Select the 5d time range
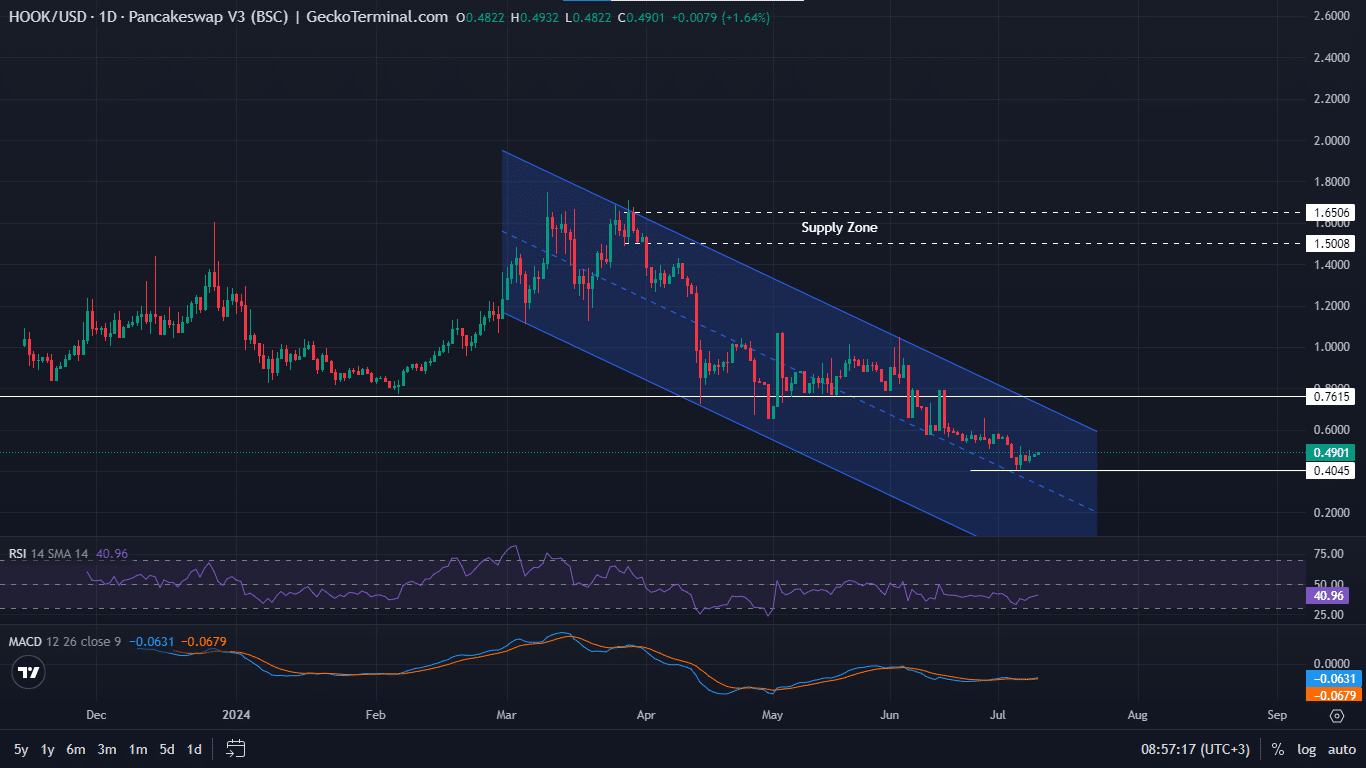 pyautogui.click(x=167, y=749)
